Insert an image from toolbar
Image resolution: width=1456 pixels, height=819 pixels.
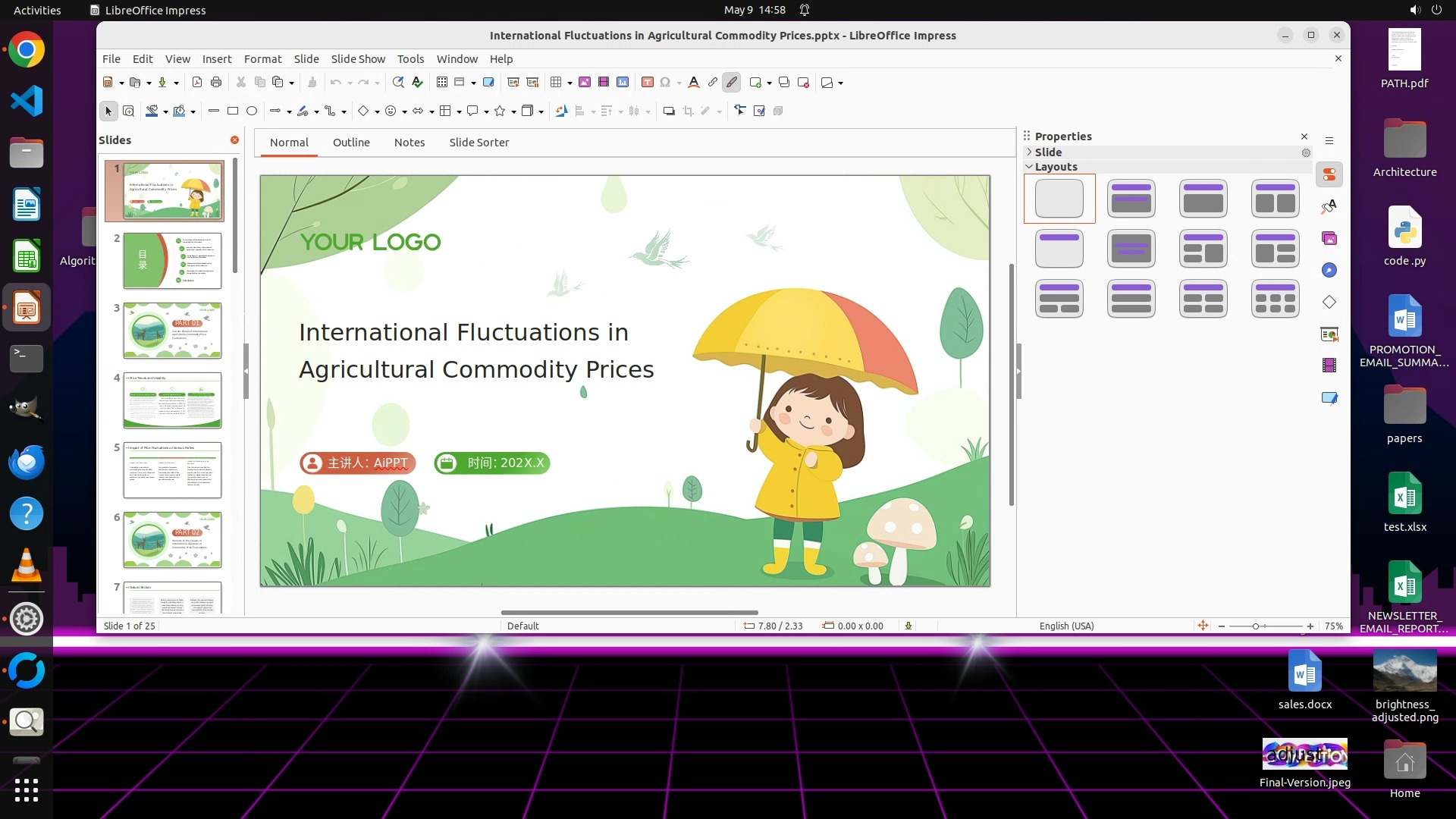point(585,83)
